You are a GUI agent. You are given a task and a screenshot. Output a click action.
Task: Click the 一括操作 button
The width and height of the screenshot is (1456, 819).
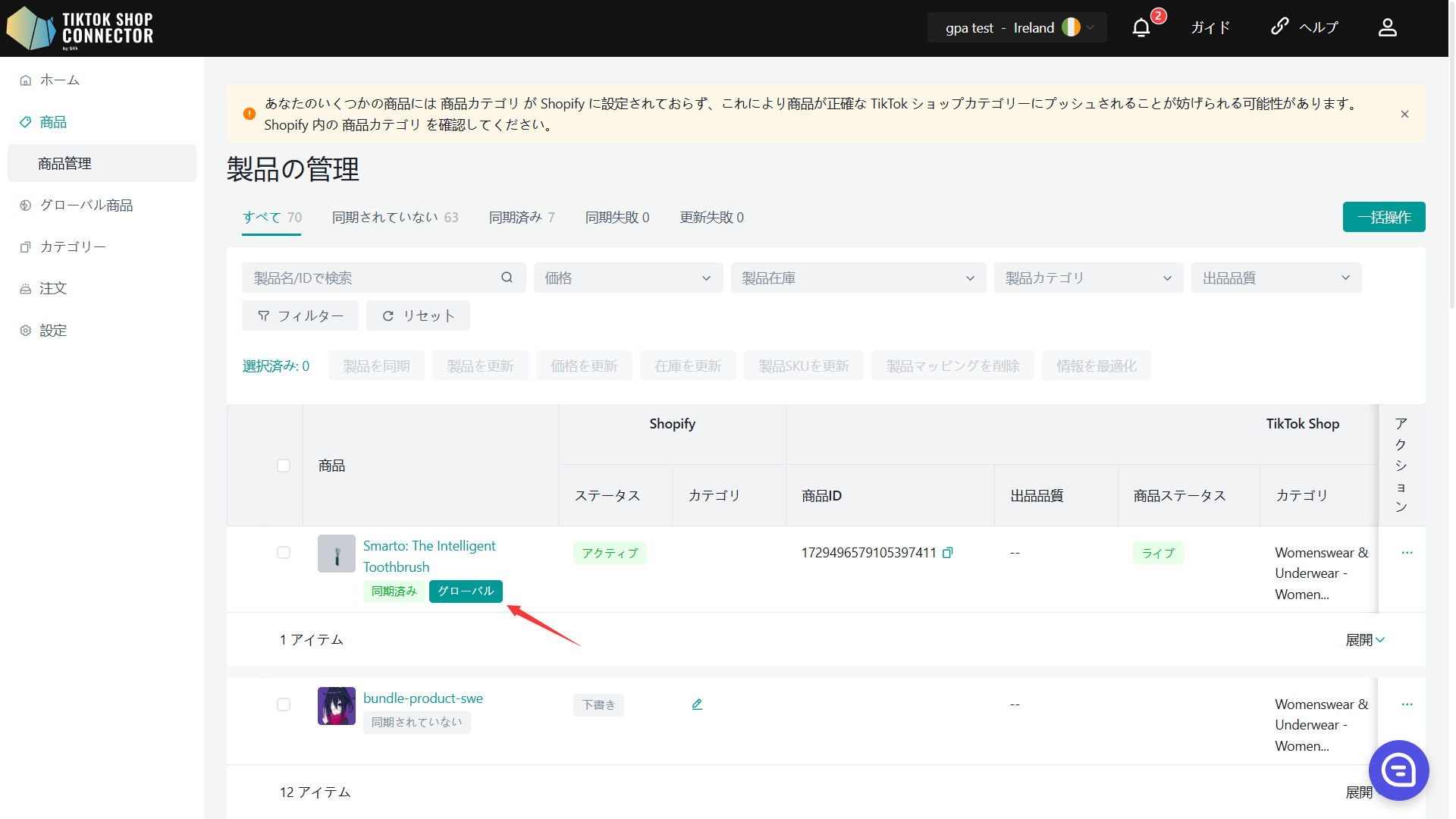pyautogui.click(x=1384, y=217)
